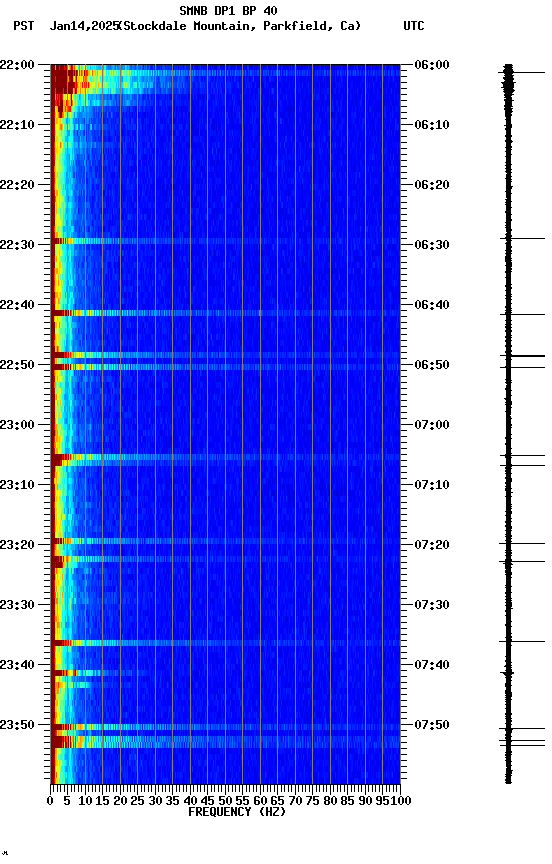Click the title text "SMNB DP1 BP 40"
This screenshot has height=864, width=552.
click(228, 10)
